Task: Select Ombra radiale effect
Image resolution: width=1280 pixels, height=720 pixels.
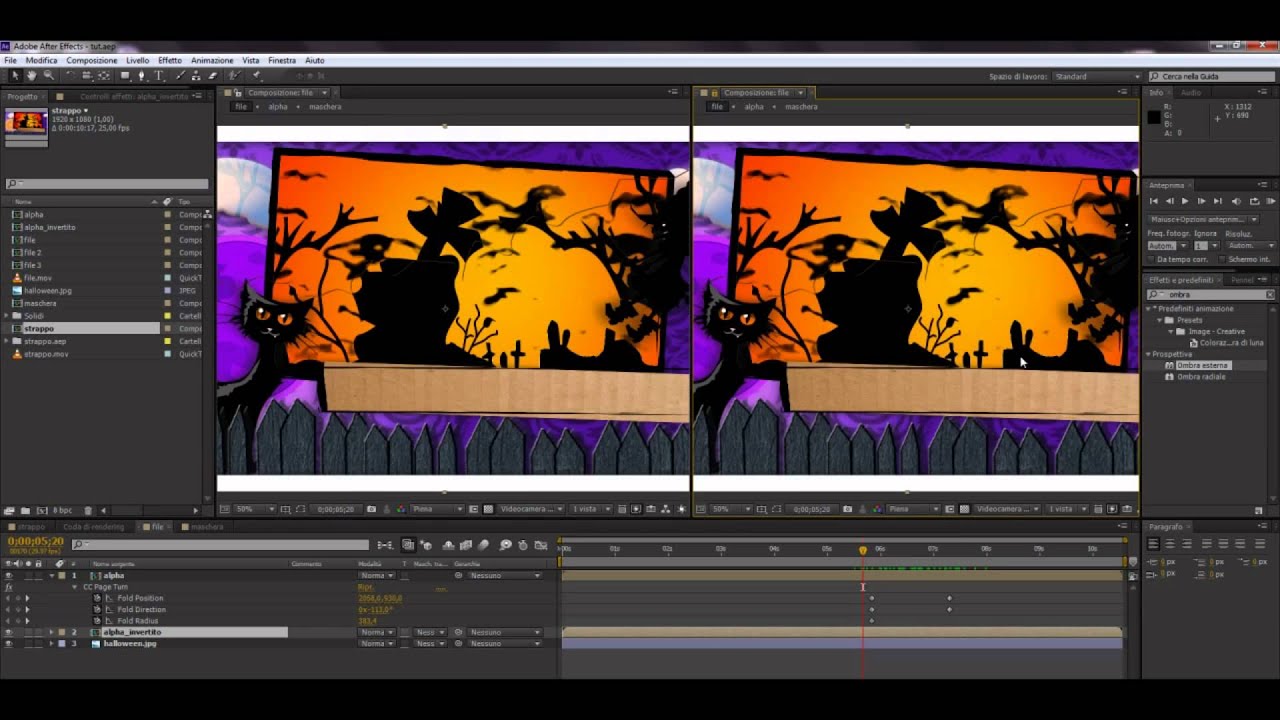Action: [x=1201, y=377]
